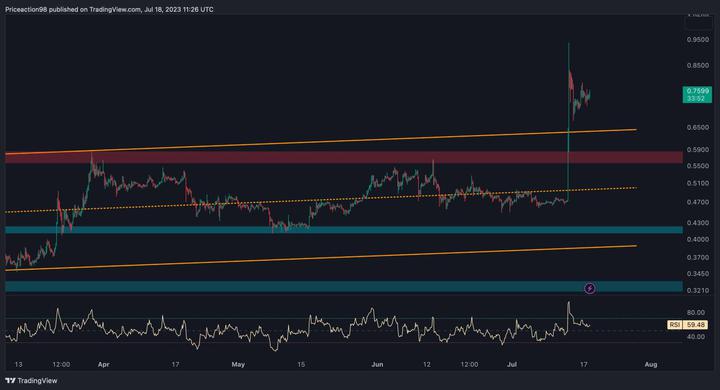
Task: Click the Jun date label on time axis
Action: [377, 364]
